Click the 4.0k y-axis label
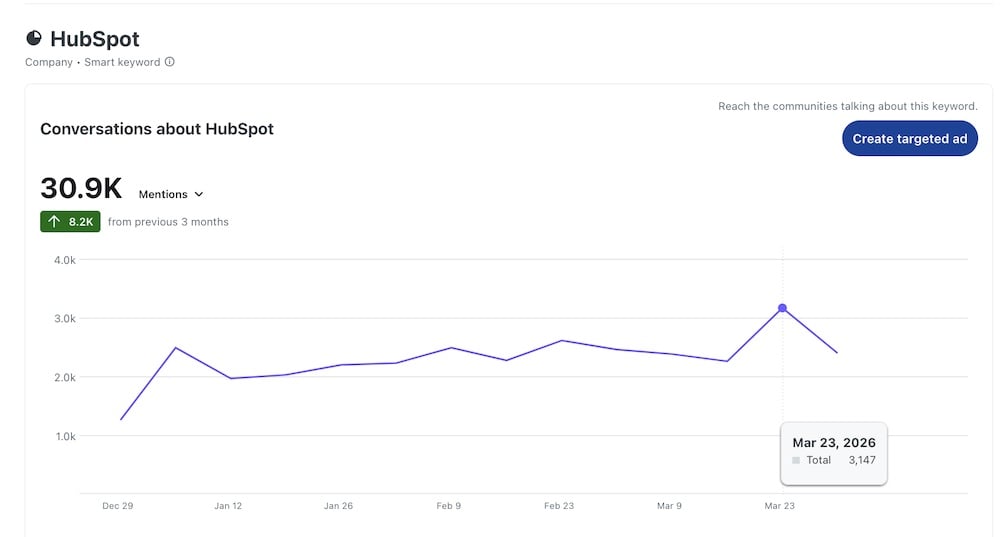Viewport: 1000px width, 537px height. click(x=64, y=260)
